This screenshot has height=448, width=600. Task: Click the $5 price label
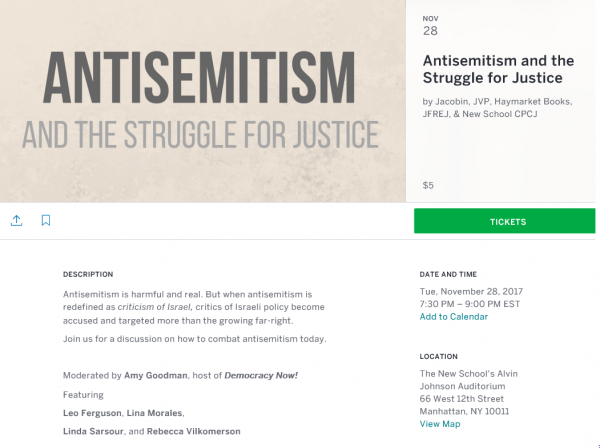pyautogui.click(x=428, y=186)
